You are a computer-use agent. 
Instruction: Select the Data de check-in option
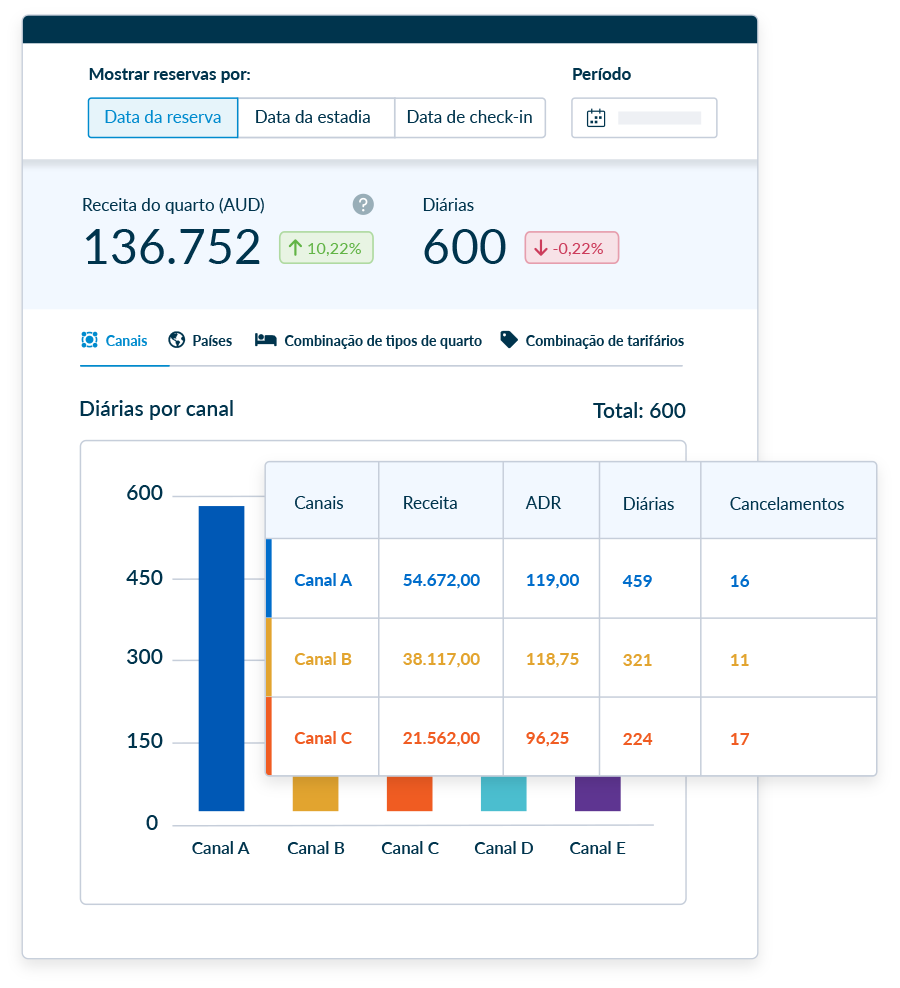point(470,117)
